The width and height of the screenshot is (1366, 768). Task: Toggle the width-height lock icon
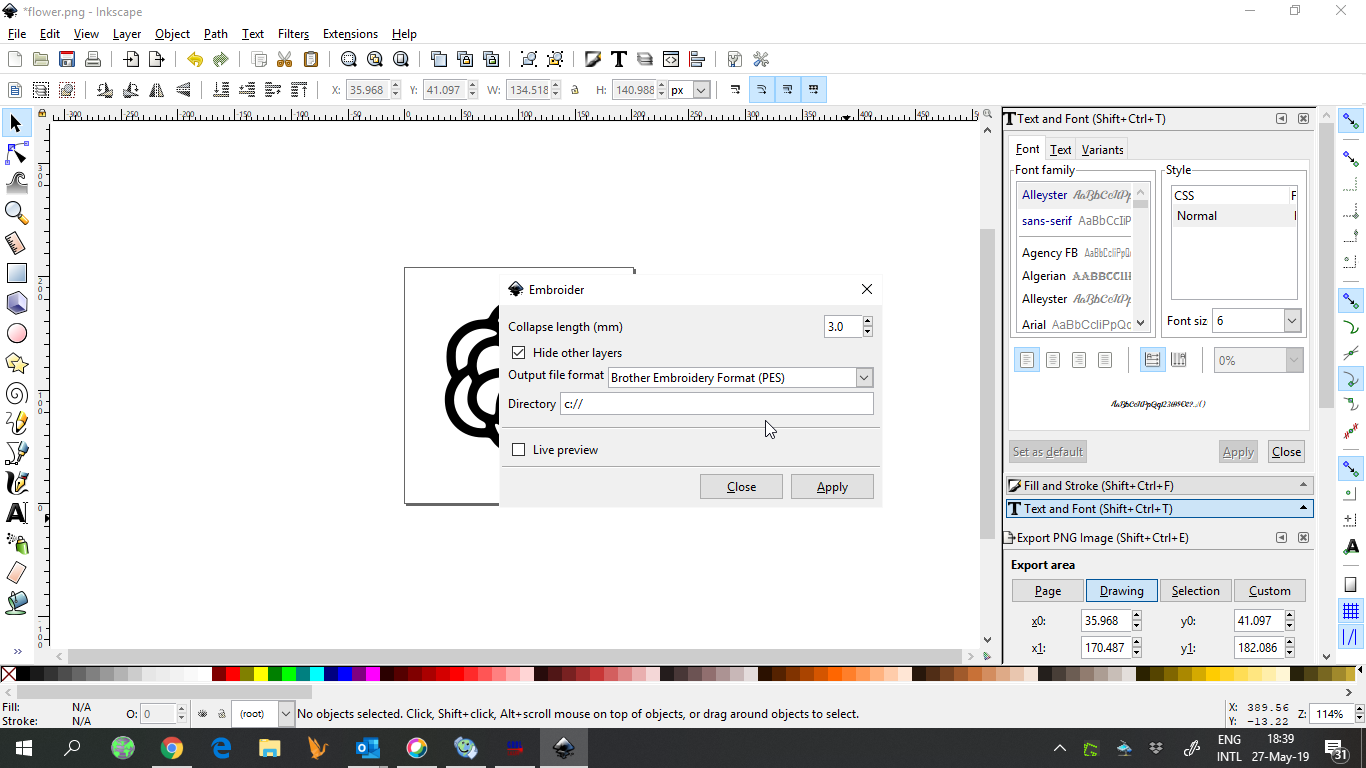click(575, 90)
